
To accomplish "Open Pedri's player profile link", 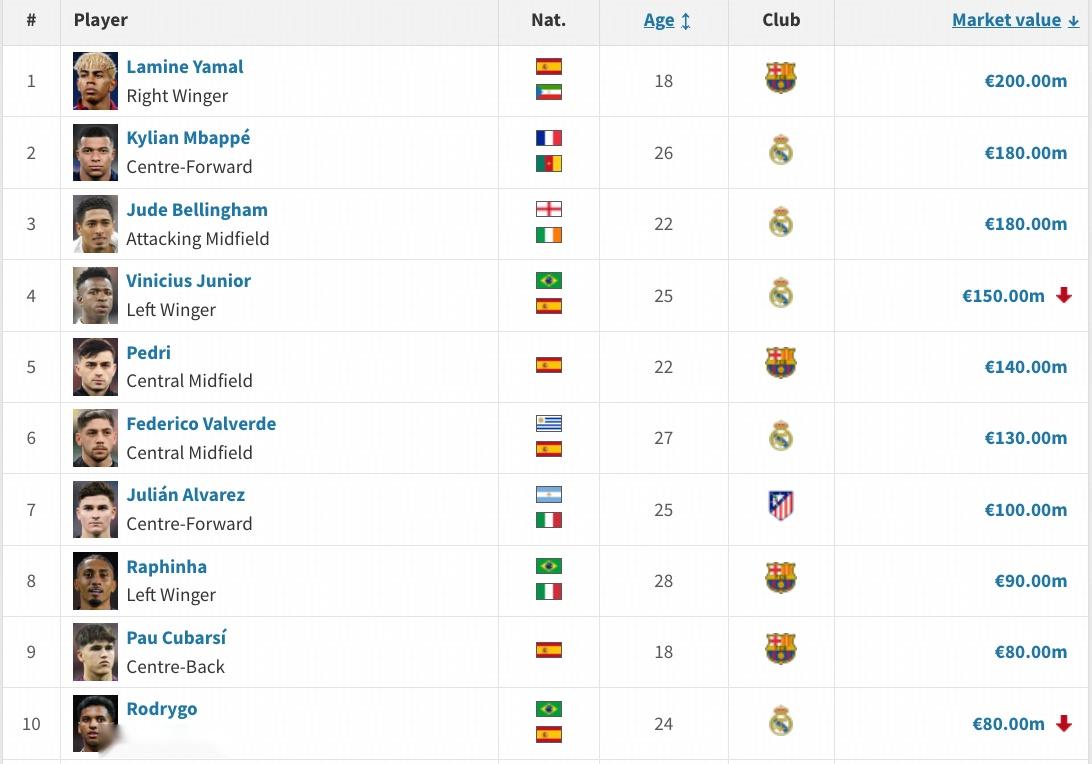I will (x=149, y=352).
